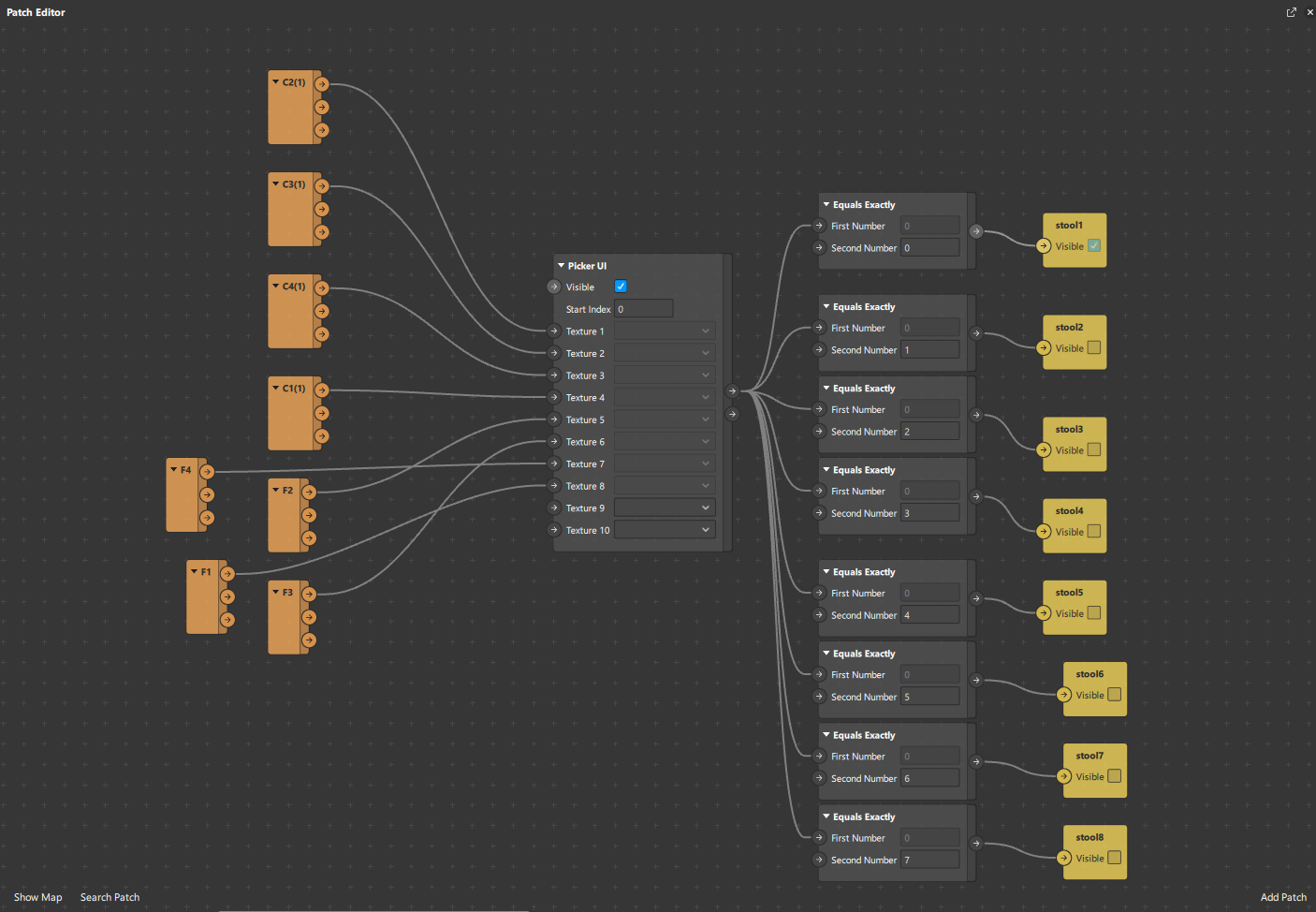Open the Texture 7 dropdown

665,463
